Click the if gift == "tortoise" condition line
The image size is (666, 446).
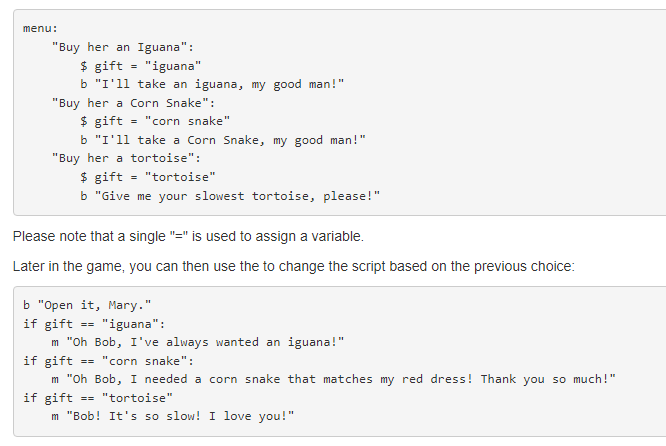98,398
